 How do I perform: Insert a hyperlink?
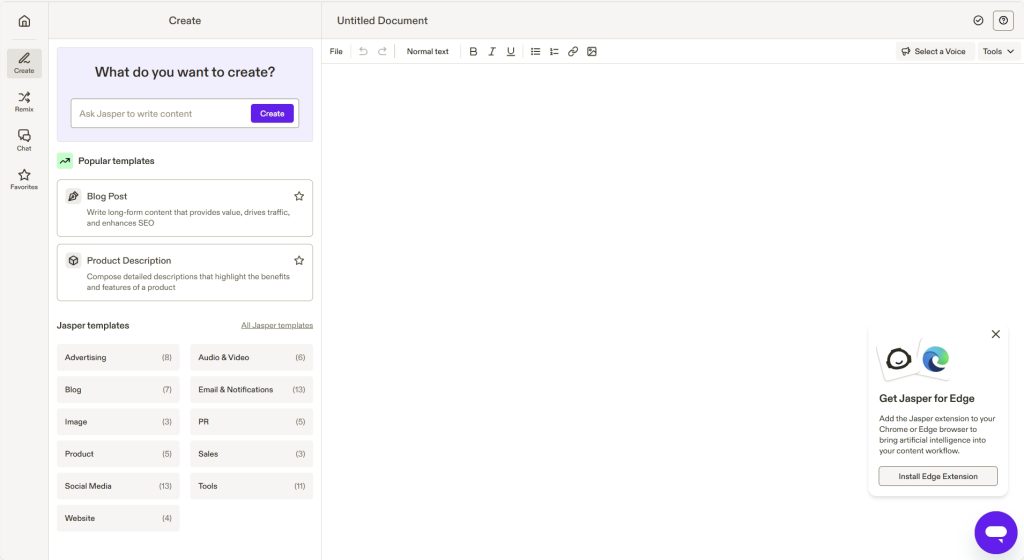click(573, 52)
